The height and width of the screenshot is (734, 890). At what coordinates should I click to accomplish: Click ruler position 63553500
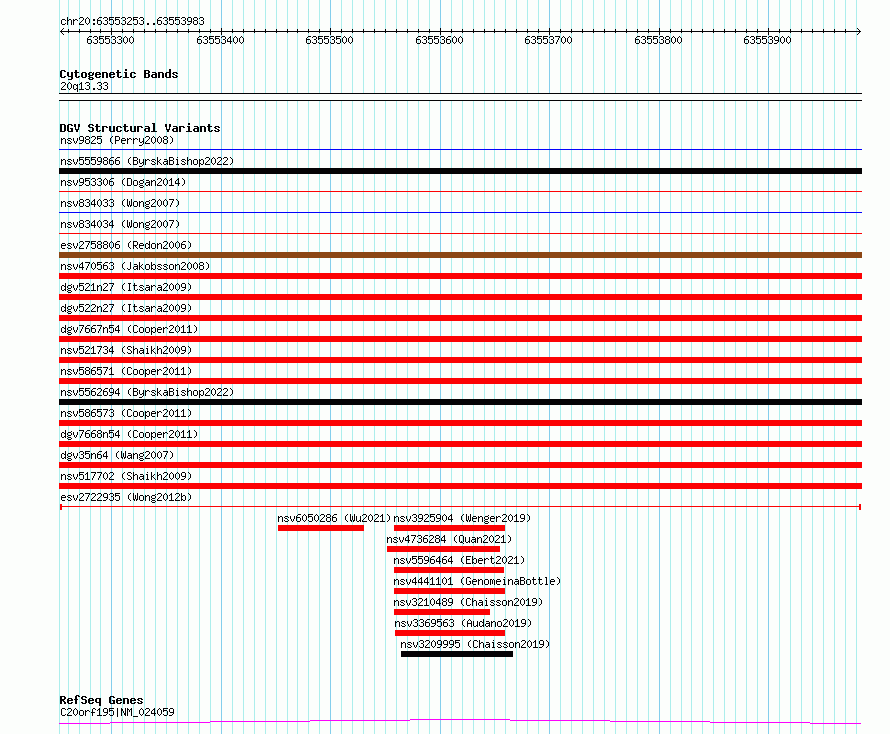tap(329, 40)
